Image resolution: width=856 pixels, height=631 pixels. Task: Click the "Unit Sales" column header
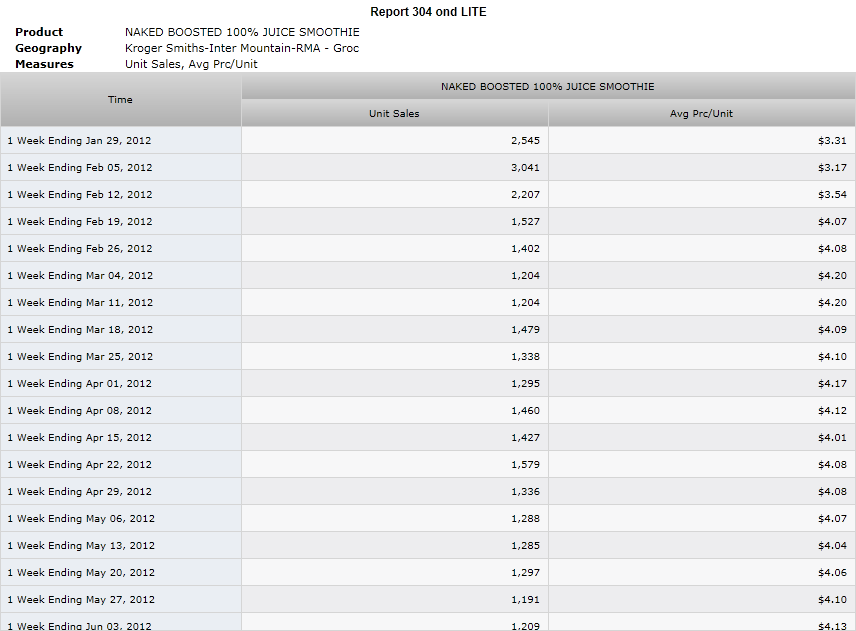click(x=394, y=114)
